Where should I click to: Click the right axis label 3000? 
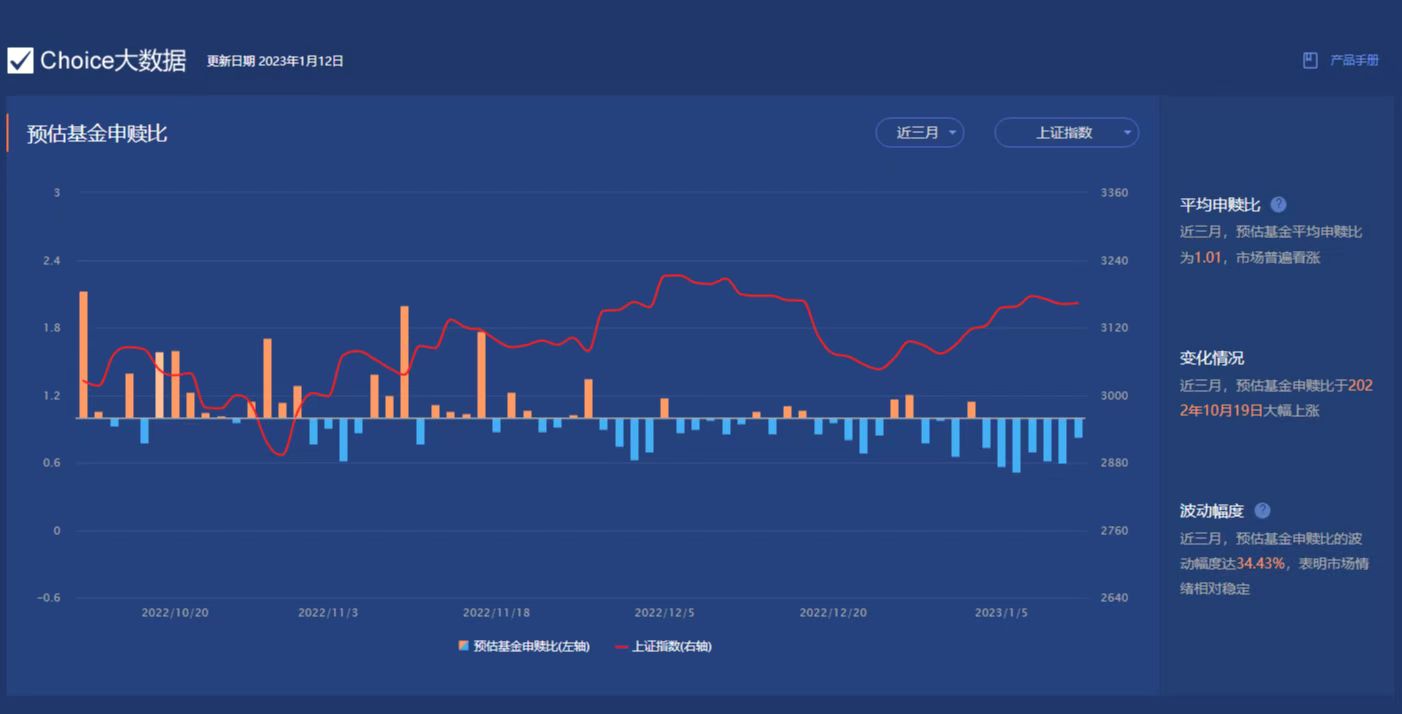(1114, 396)
